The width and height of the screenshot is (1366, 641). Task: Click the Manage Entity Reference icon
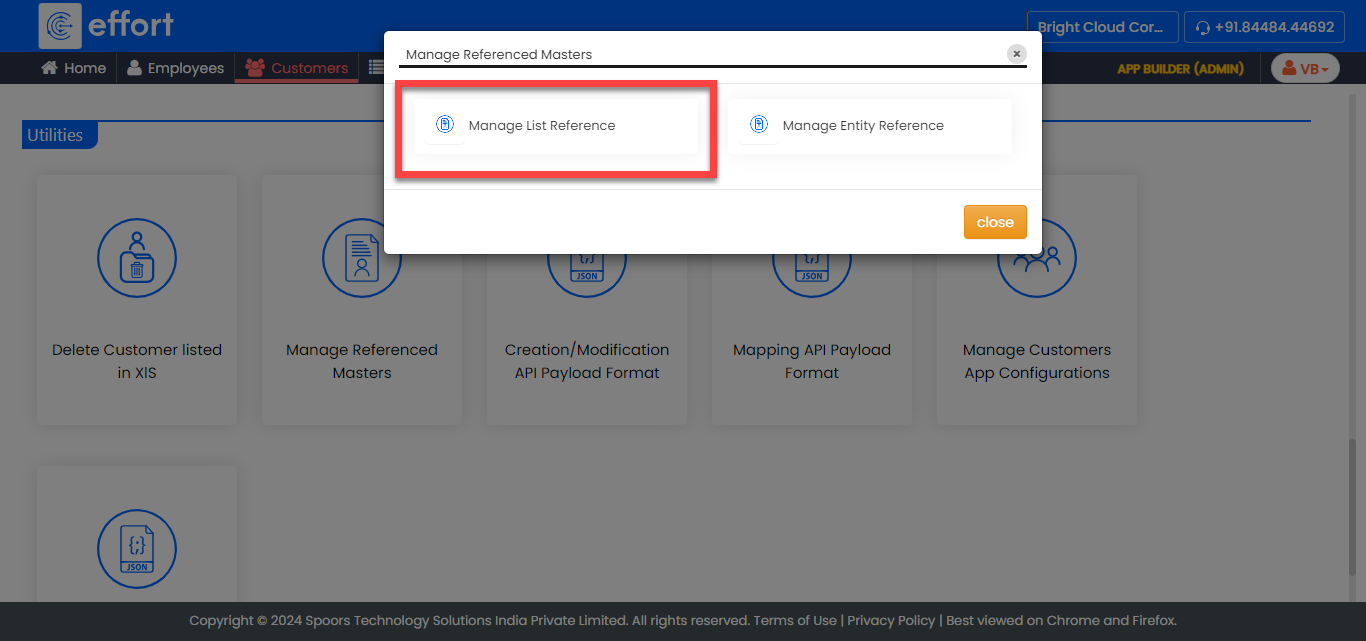[759, 125]
